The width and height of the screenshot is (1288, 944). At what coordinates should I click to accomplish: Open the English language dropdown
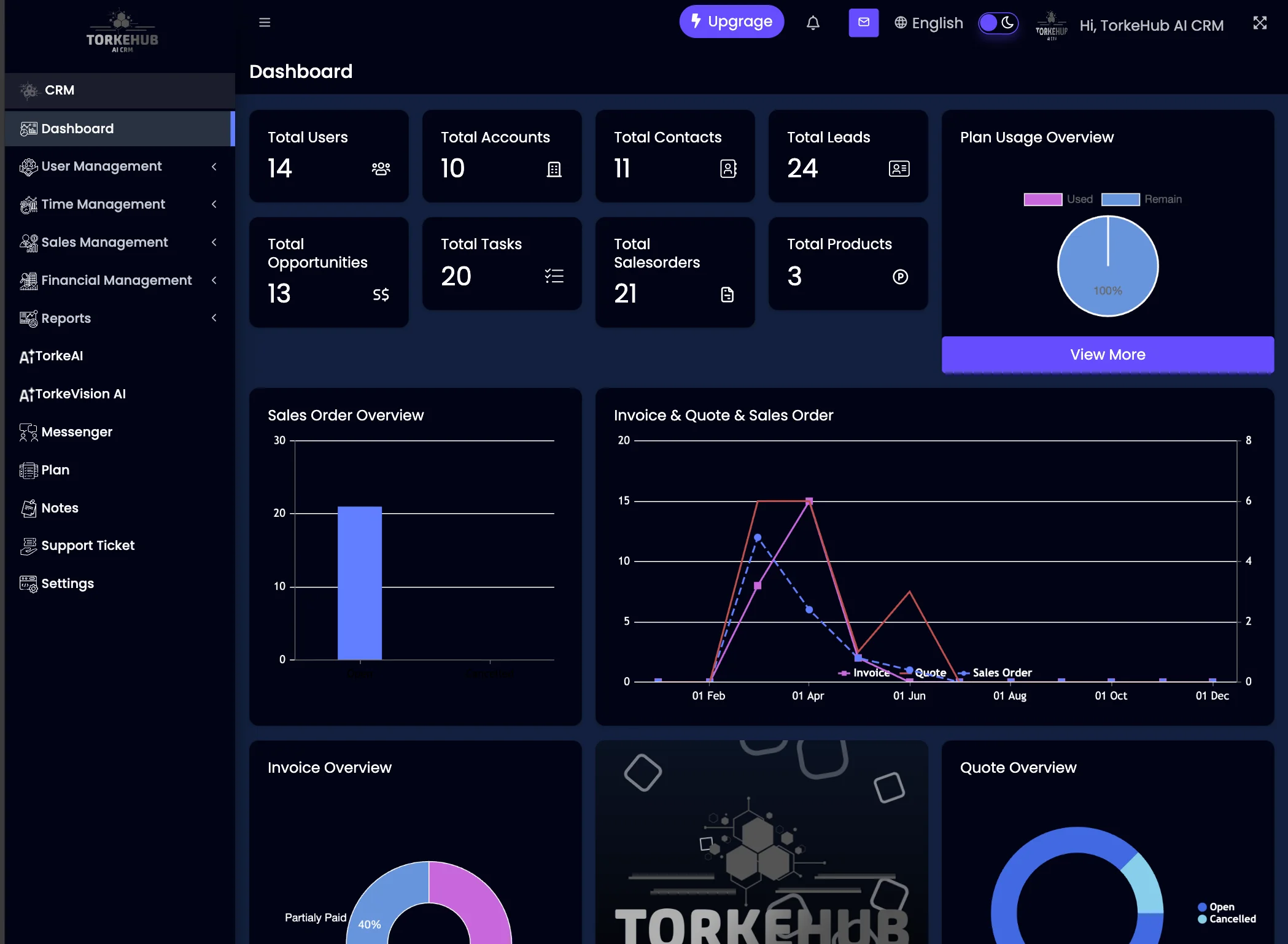928,23
